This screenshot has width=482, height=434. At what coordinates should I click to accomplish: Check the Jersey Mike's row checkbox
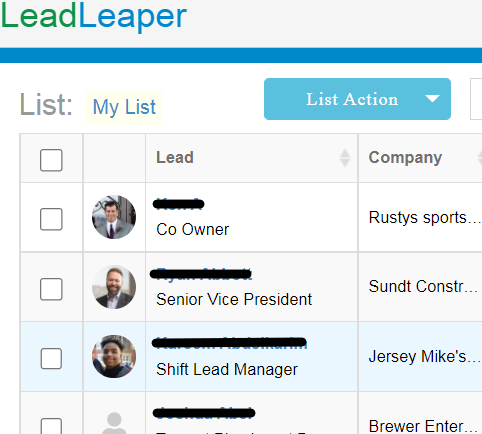pos(51,359)
